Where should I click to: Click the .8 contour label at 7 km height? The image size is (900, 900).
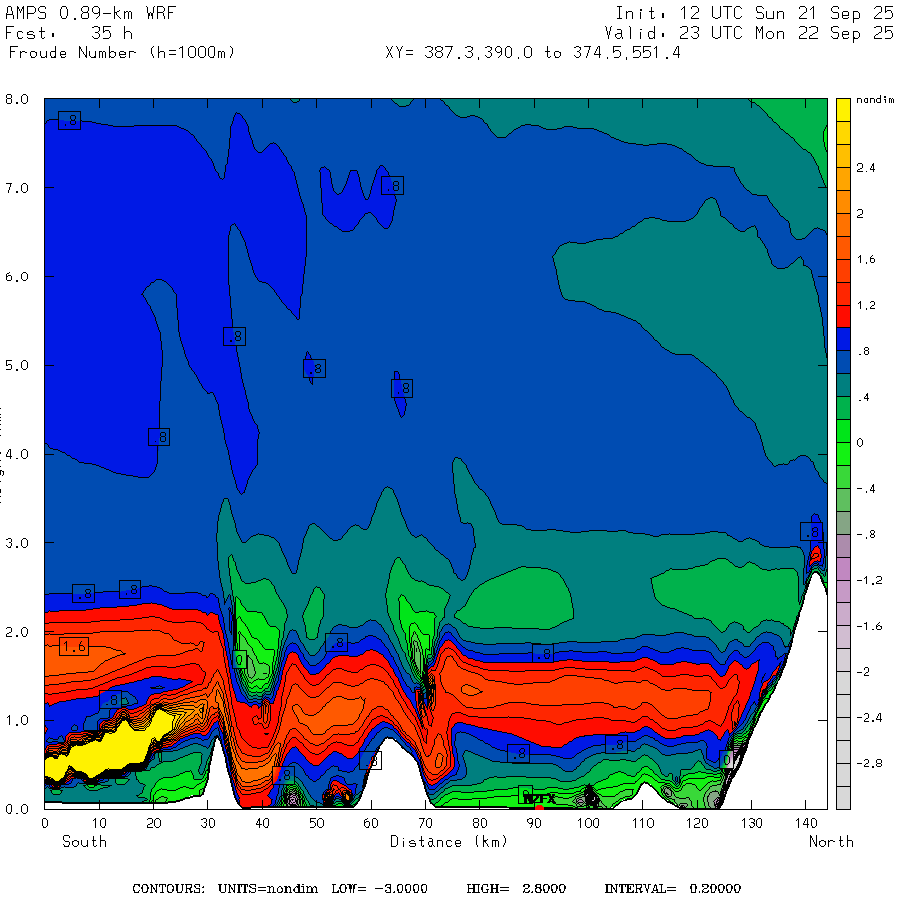pos(392,186)
